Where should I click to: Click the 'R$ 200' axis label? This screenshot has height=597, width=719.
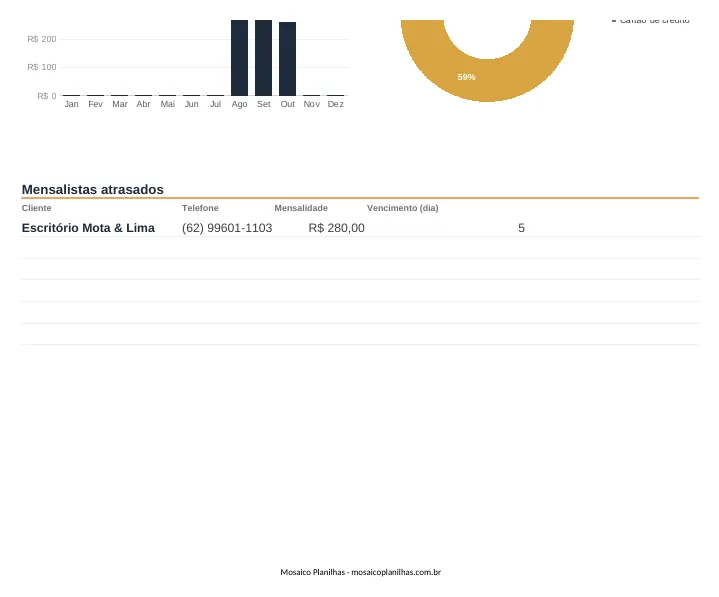tap(42, 39)
